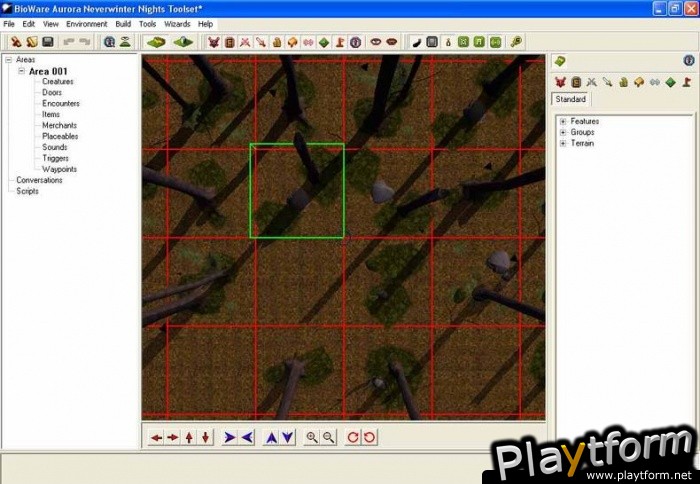The image size is (700, 484).
Task: Select Conversations in the left tree
Action: pos(39,180)
